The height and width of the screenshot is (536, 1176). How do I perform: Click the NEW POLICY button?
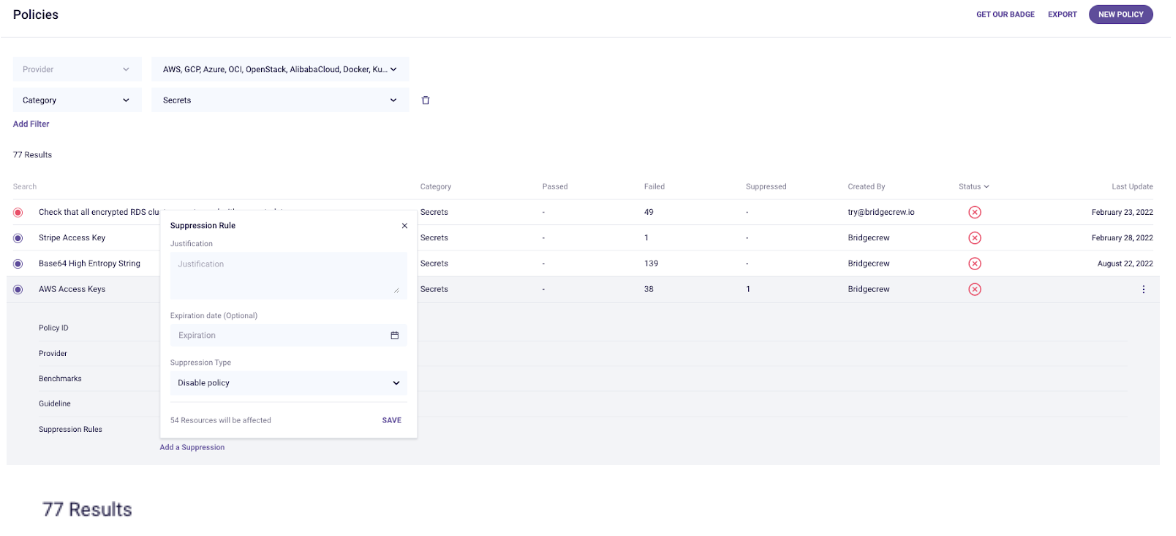point(1120,14)
